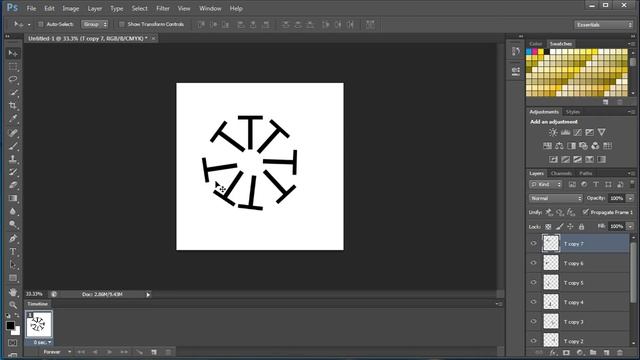Open the History panel icon
This screenshot has width=640, height=360.
pos(516,51)
